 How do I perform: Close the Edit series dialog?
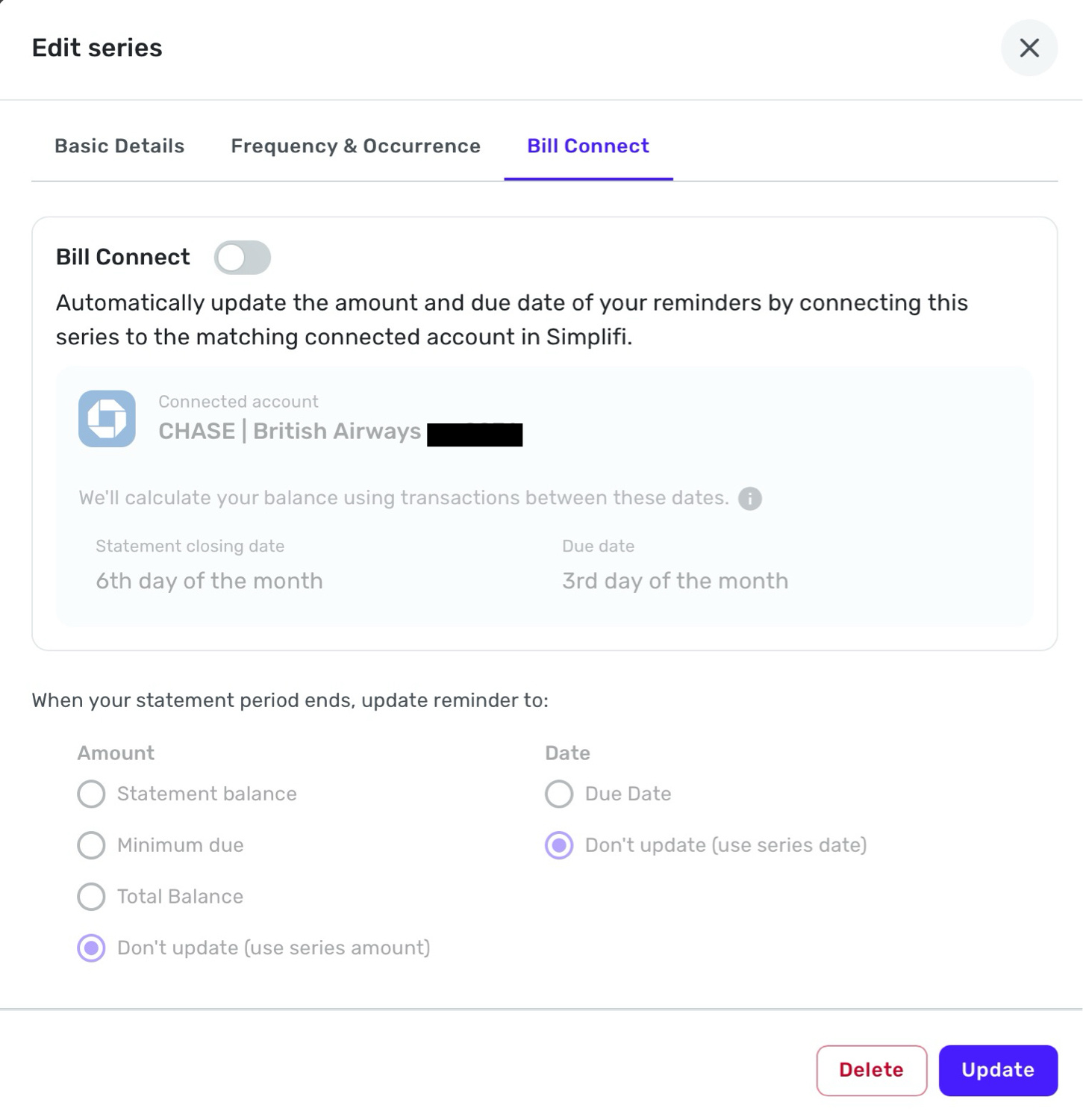click(x=1029, y=48)
